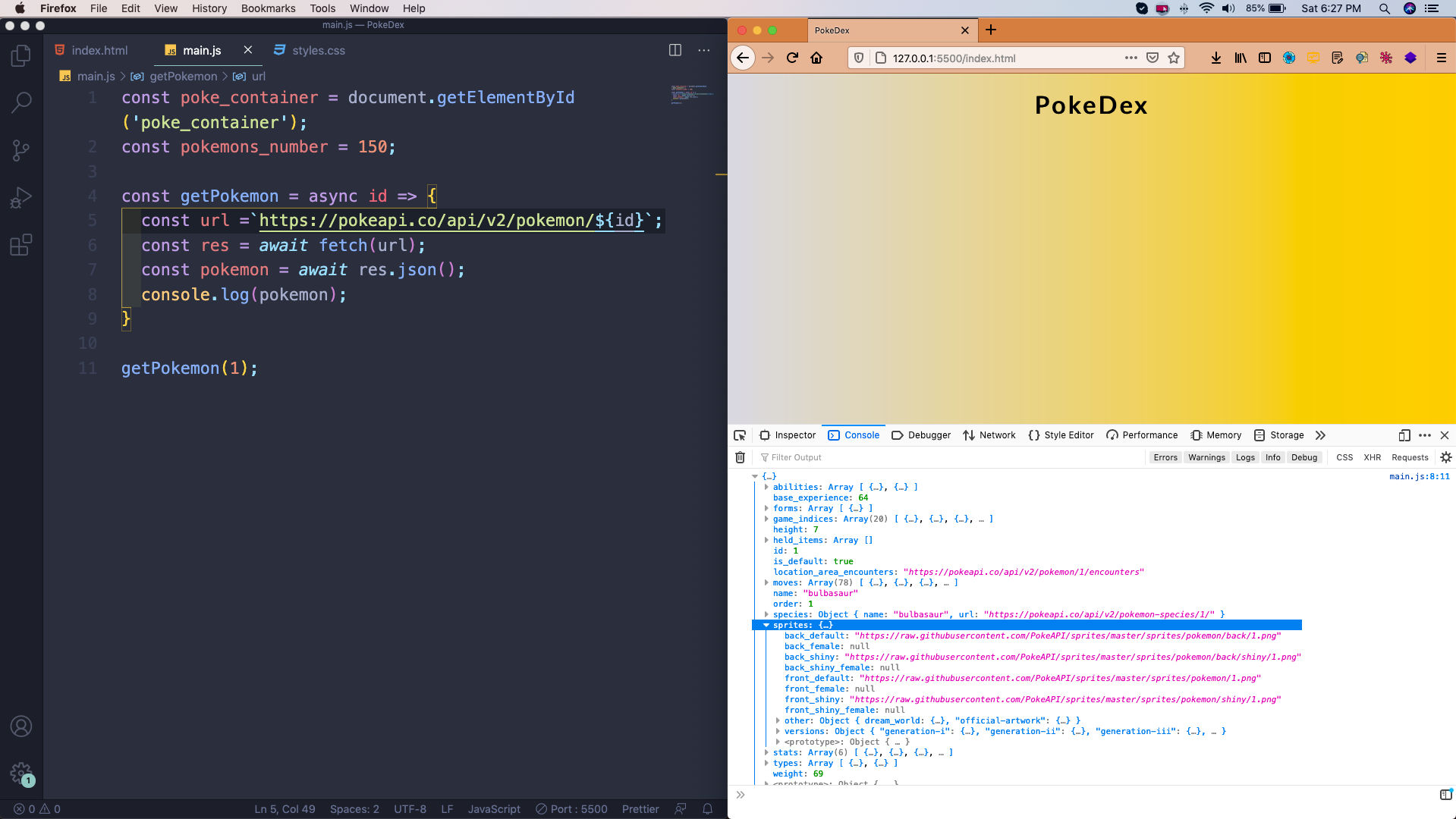Viewport: 1456px width, 819px height.
Task: Toggle the XHR console filter
Action: point(1372,457)
